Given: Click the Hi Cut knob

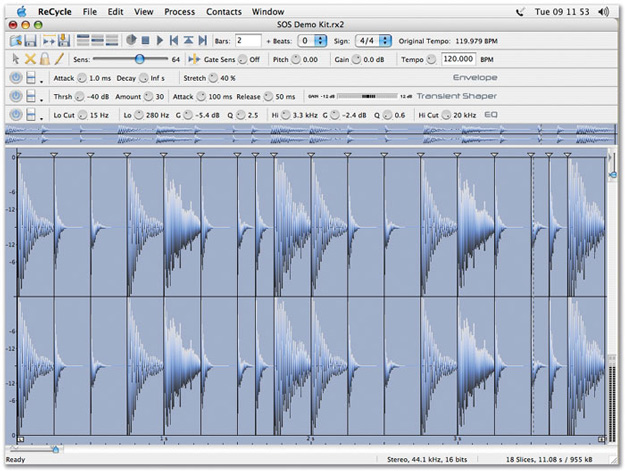Looking at the screenshot, I should 446,115.
